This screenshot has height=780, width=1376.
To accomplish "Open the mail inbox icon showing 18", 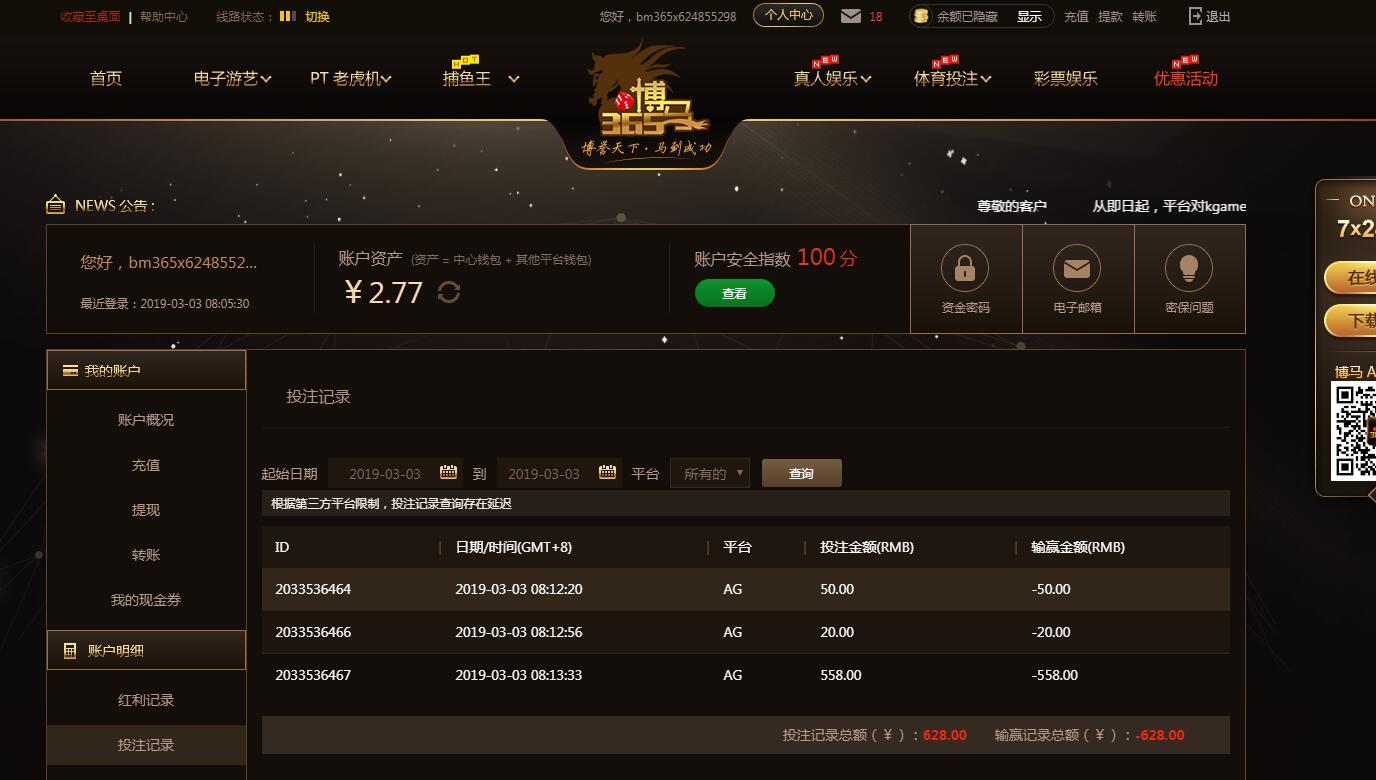I will (851, 16).
